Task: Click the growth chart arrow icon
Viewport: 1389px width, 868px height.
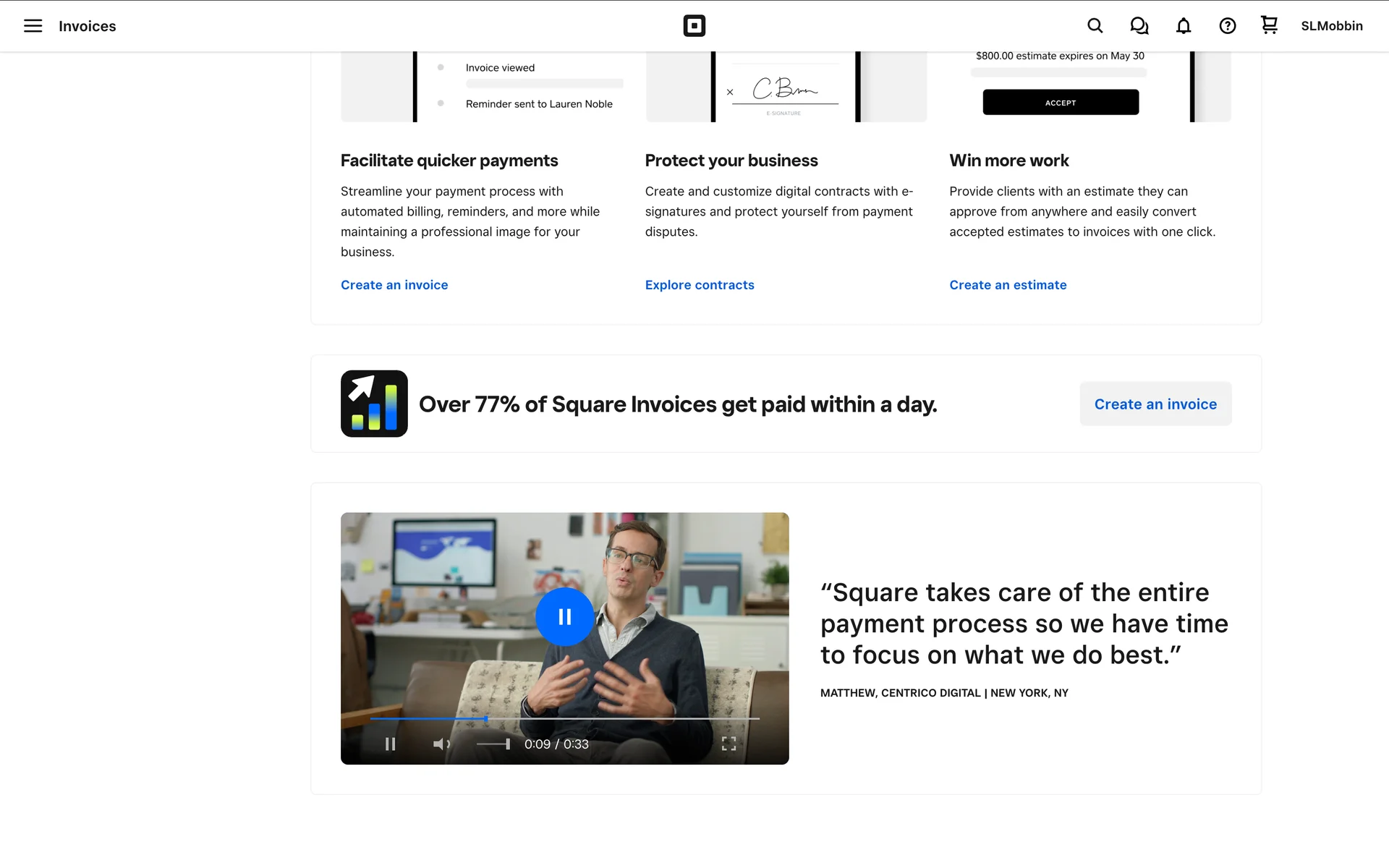Action: [x=374, y=404]
